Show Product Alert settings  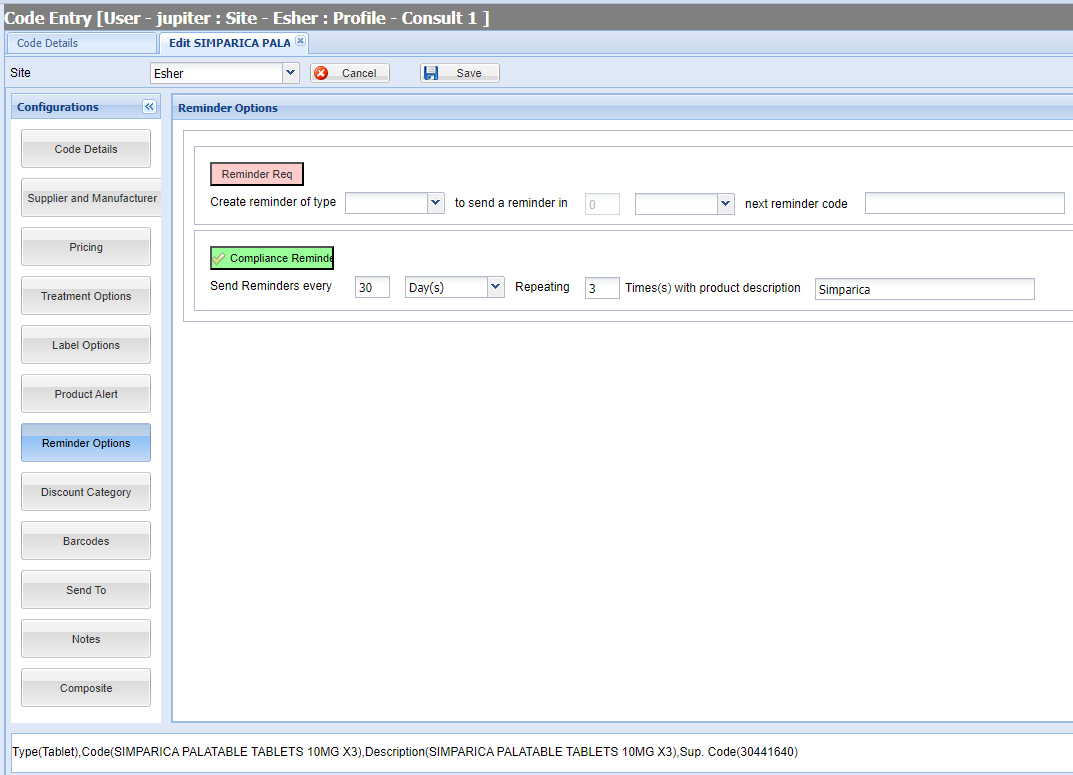pos(86,394)
